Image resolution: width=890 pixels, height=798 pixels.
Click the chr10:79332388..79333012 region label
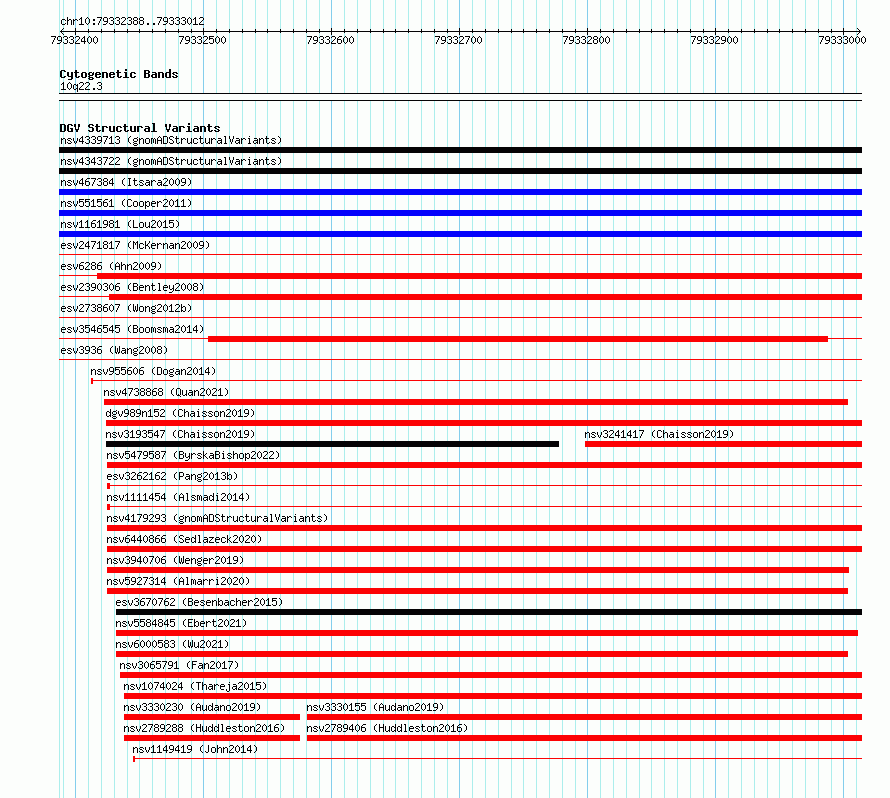[x=132, y=21]
